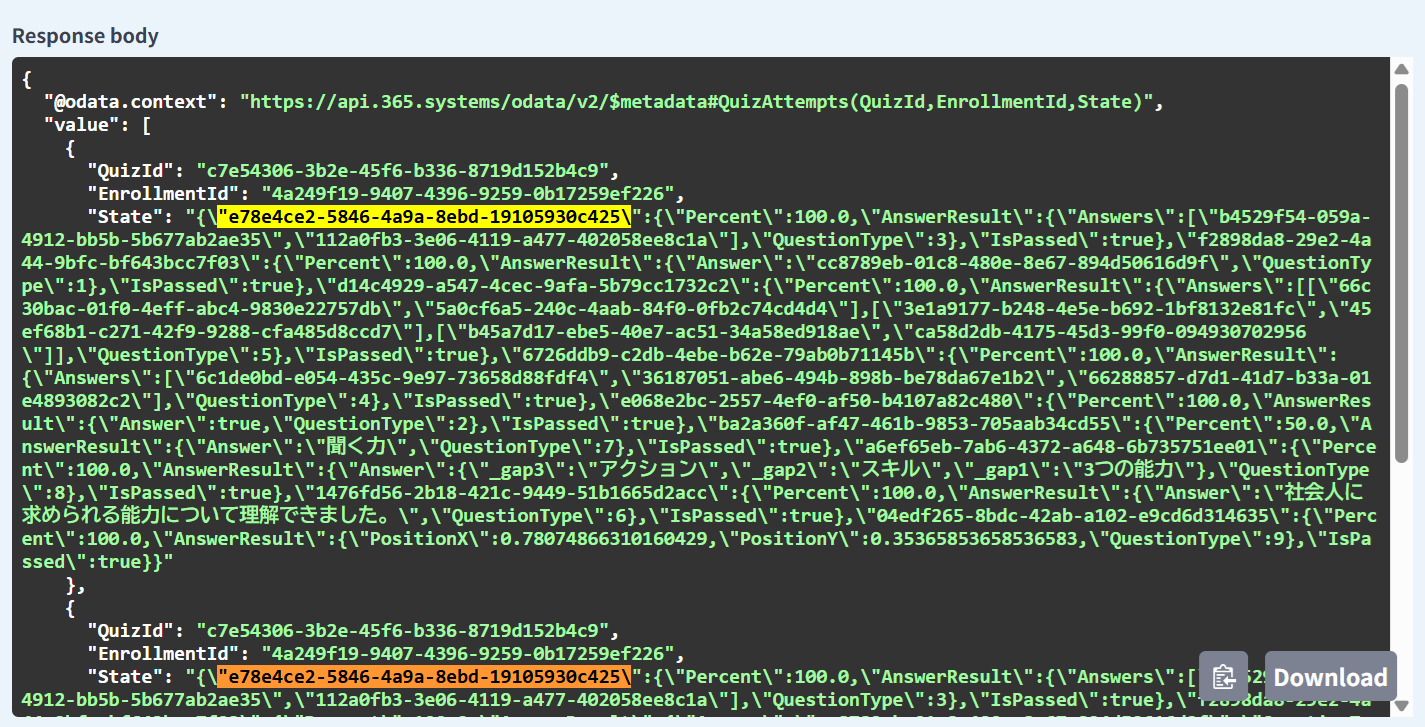
Task: Click the "value" key
Action: pyautogui.click(x=81, y=124)
